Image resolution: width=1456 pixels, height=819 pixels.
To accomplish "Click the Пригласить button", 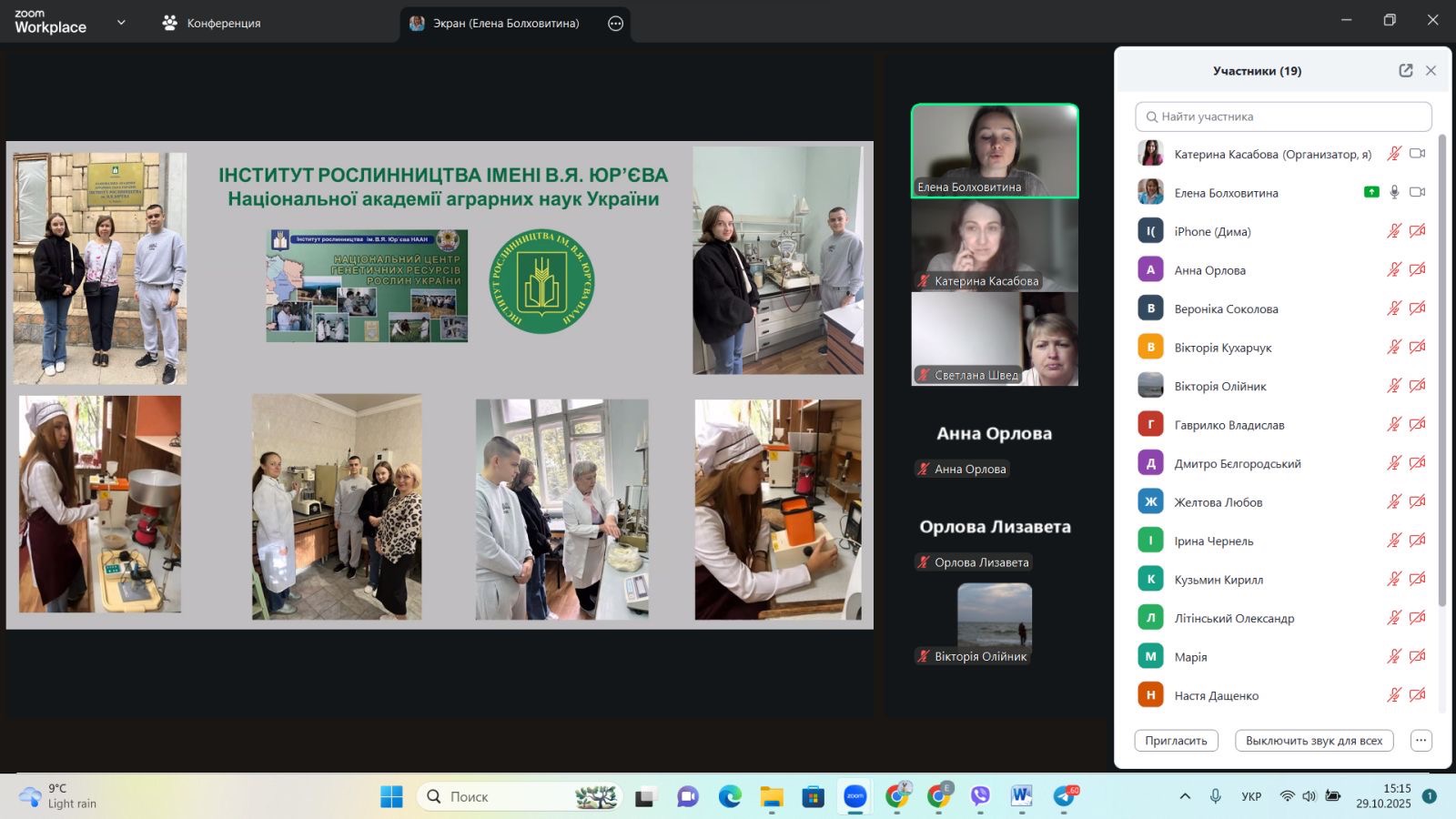I will coord(1176,741).
